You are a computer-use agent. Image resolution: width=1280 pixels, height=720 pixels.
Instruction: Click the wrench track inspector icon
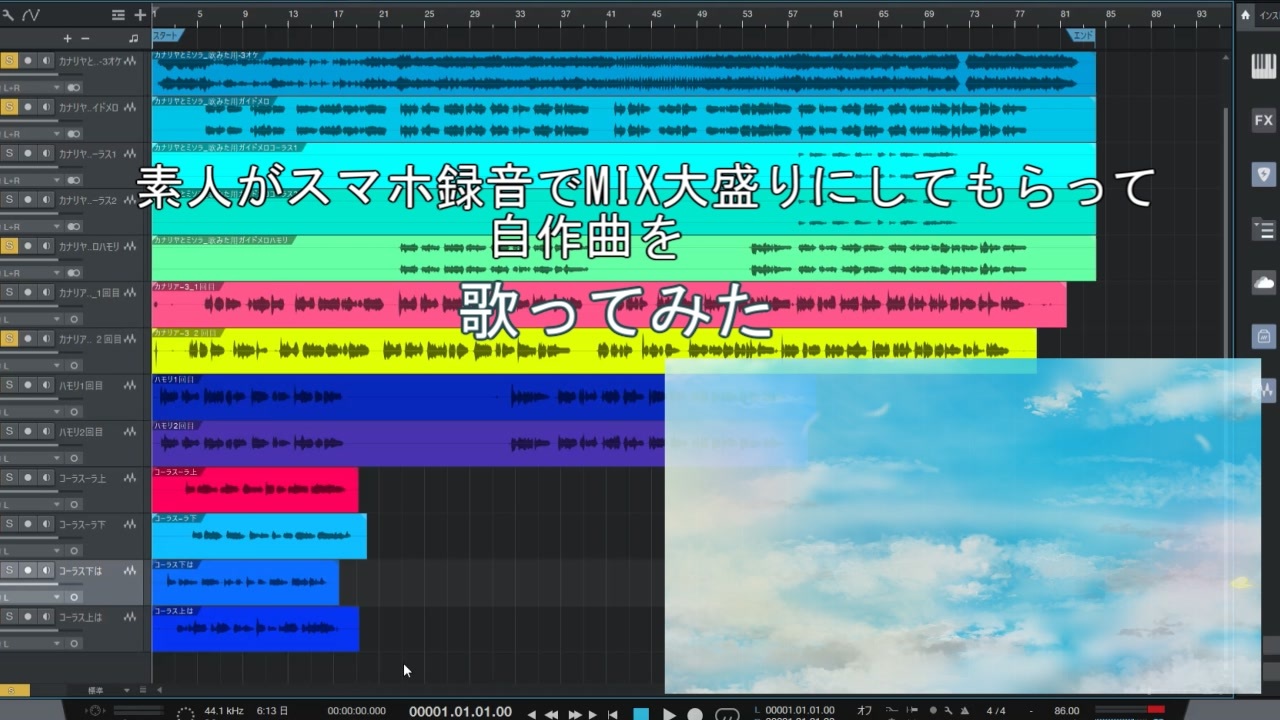[x=9, y=14]
